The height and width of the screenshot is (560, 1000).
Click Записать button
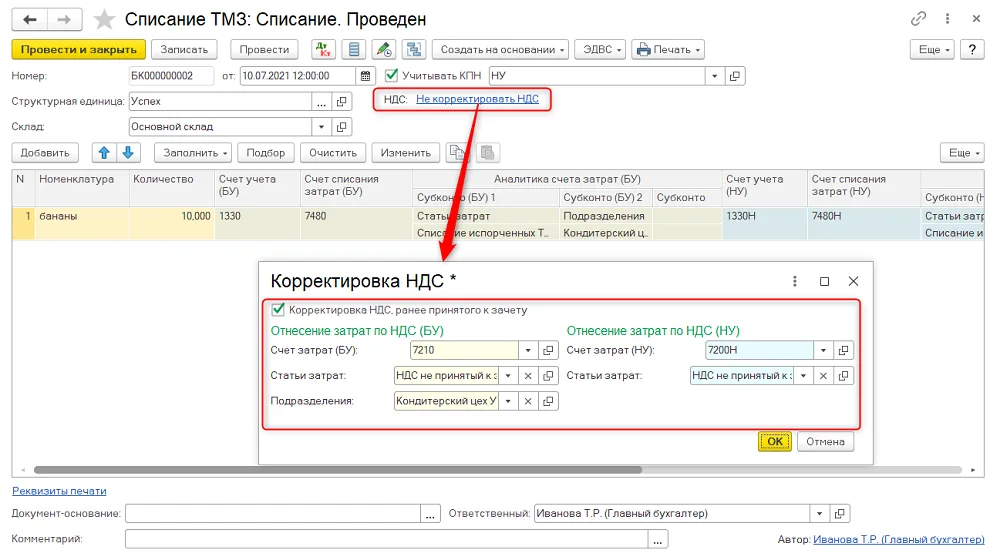click(184, 49)
